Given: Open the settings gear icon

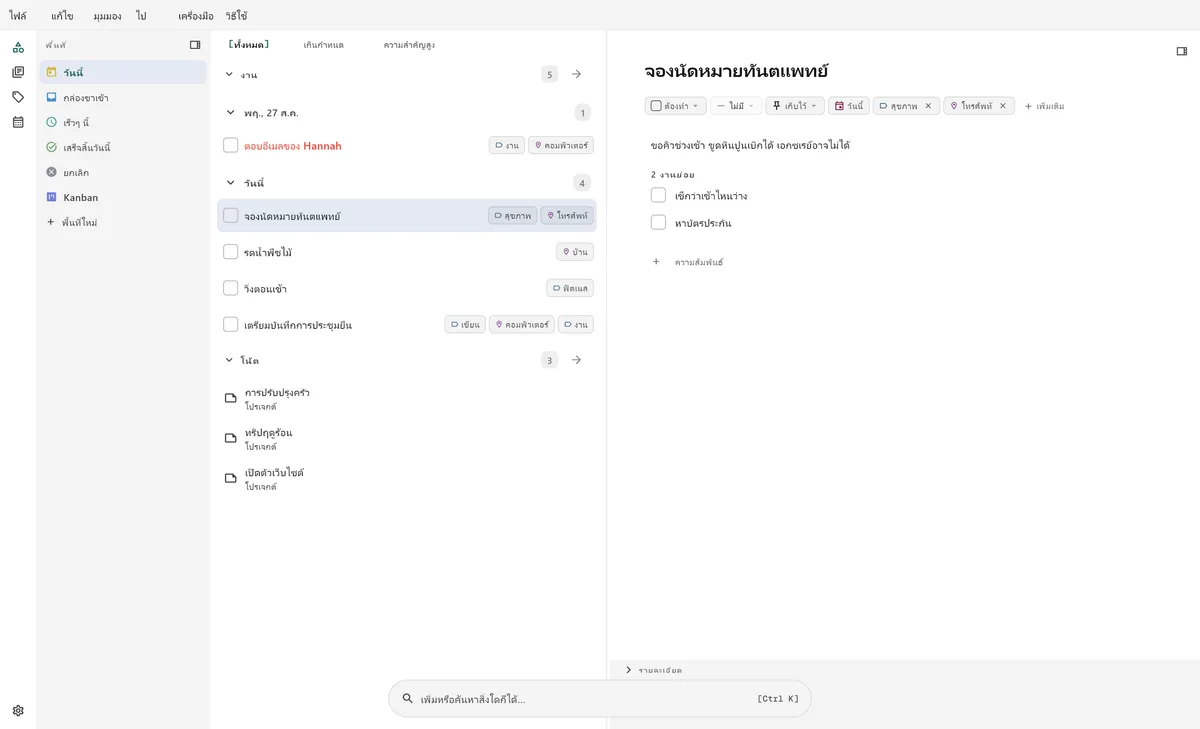Looking at the screenshot, I should point(18,711).
